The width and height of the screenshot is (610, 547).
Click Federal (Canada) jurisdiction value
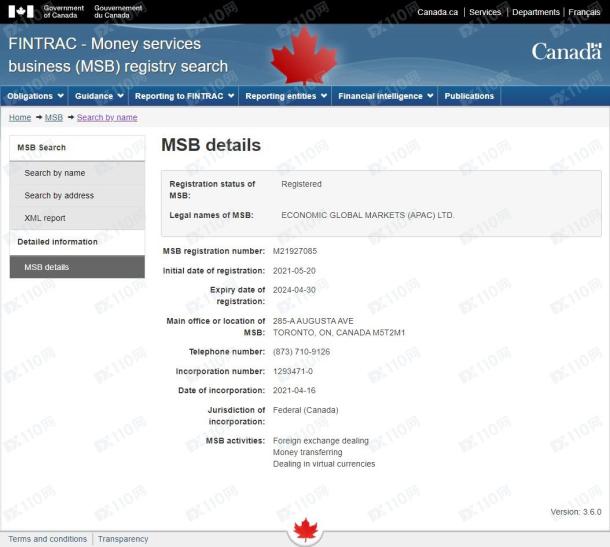point(305,410)
